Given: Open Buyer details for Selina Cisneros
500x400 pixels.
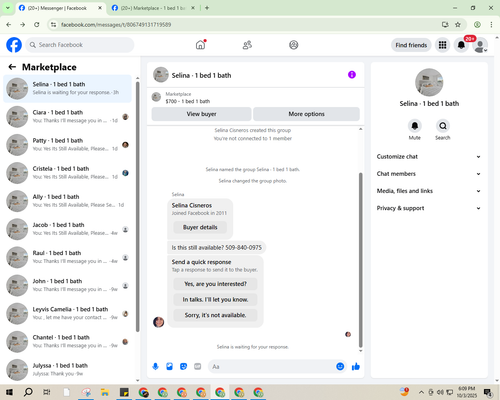Looking at the screenshot, I should (x=200, y=227).
